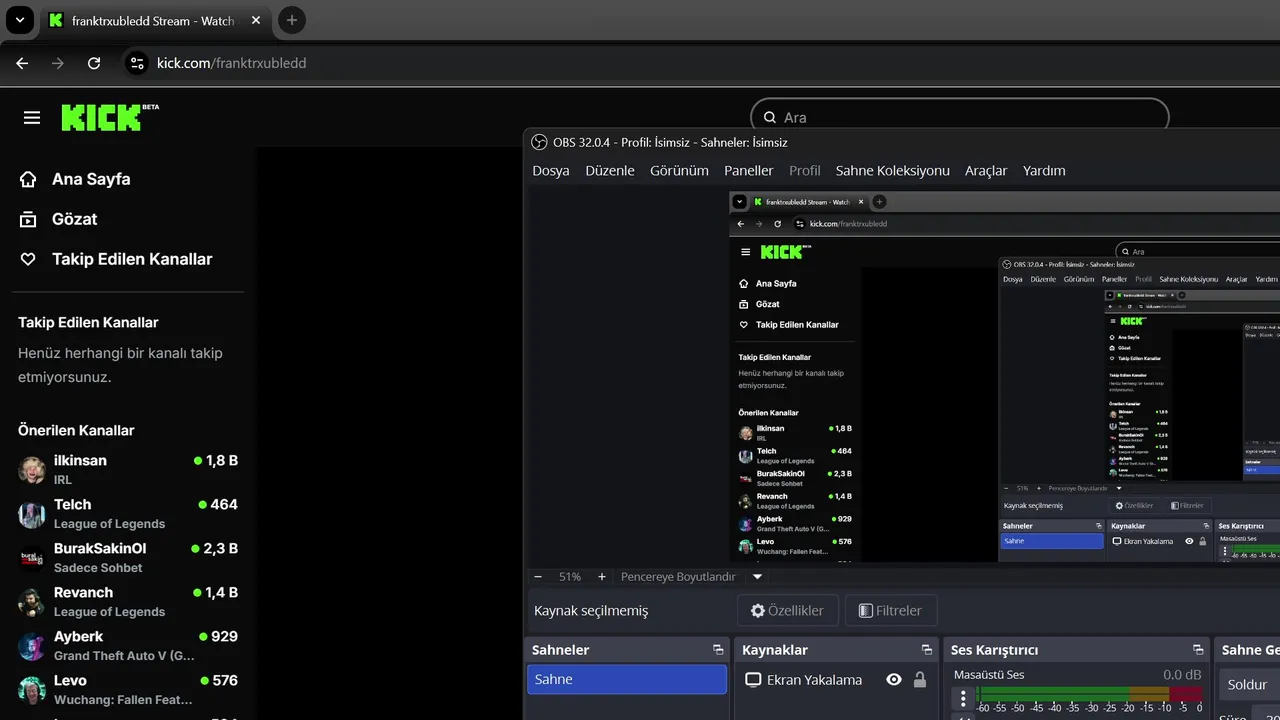Viewport: 1280px width, 720px height.
Task: Click Telch's channel avatar
Action: coord(32,514)
